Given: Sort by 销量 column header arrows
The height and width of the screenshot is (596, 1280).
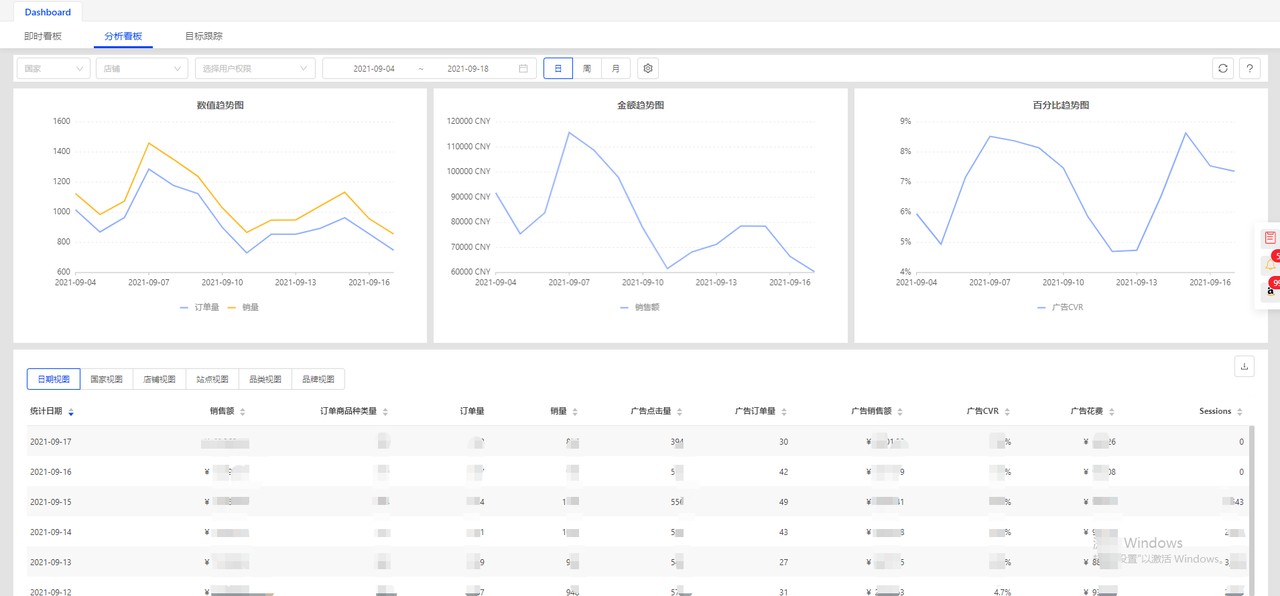Looking at the screenshot, I should pos(575,411).
